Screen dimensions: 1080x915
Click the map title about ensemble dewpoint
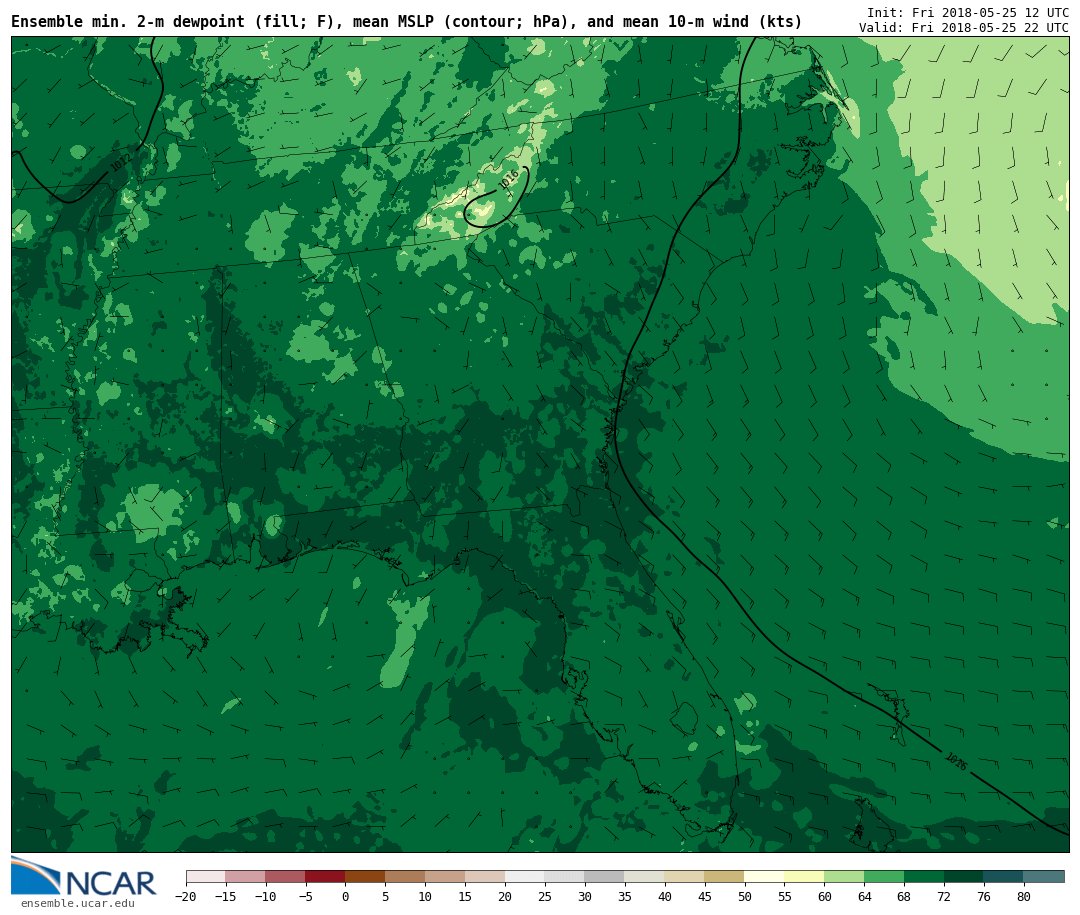point(406,22)
